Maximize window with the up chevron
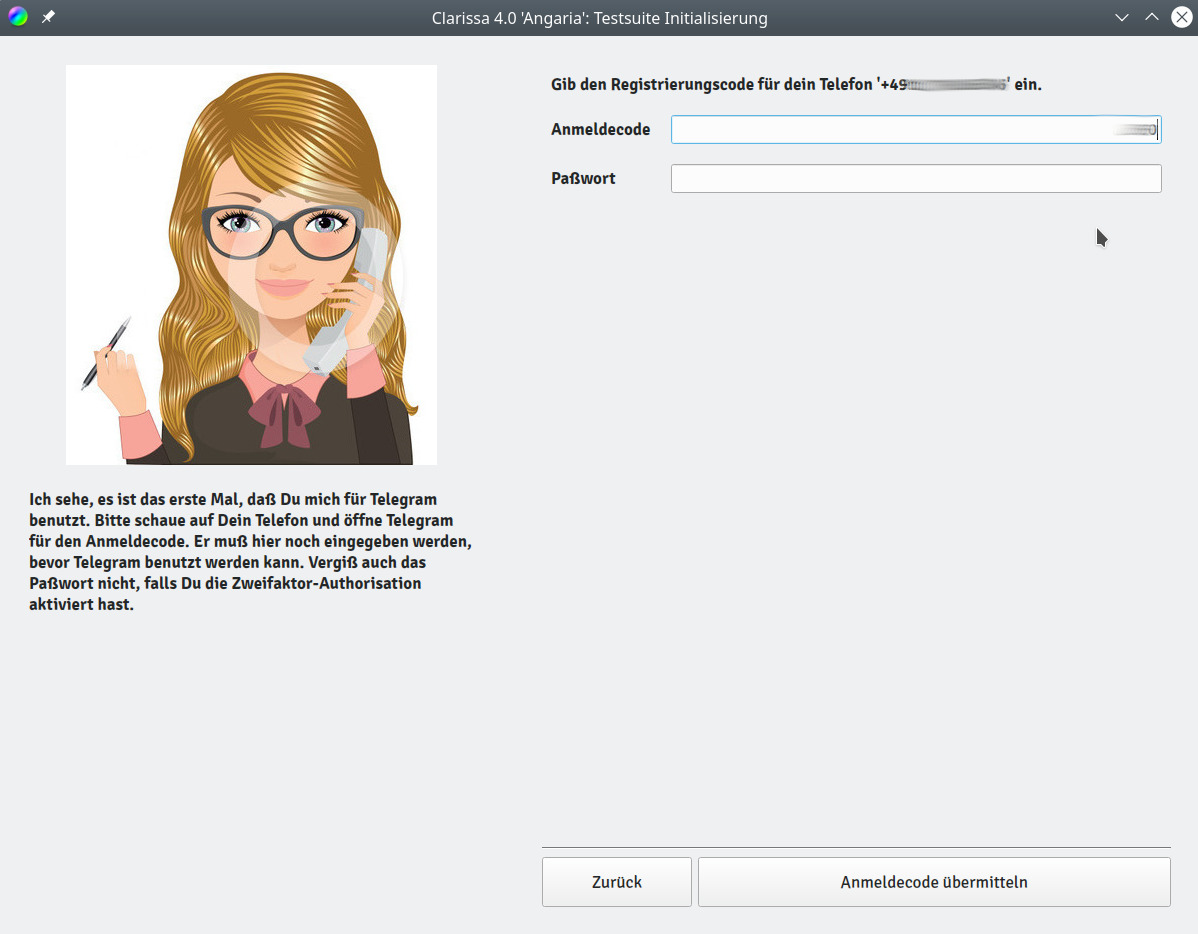The width and height of the screenshot is (1198, 934). pyautogui.click(x=1151, y=18)
